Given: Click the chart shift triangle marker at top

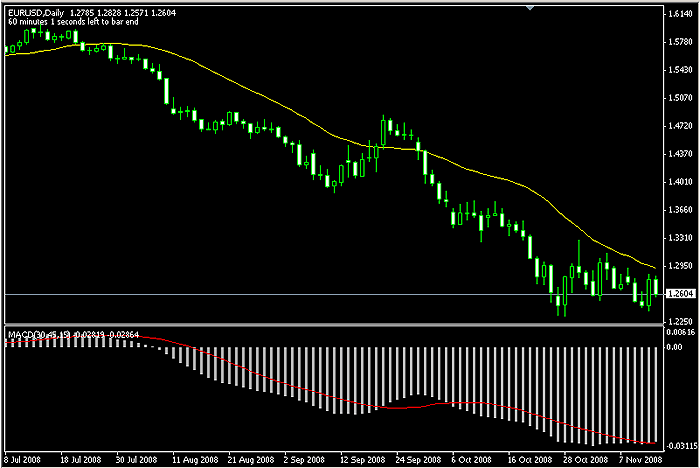Looking at the screenshot, I should point(531,8).
